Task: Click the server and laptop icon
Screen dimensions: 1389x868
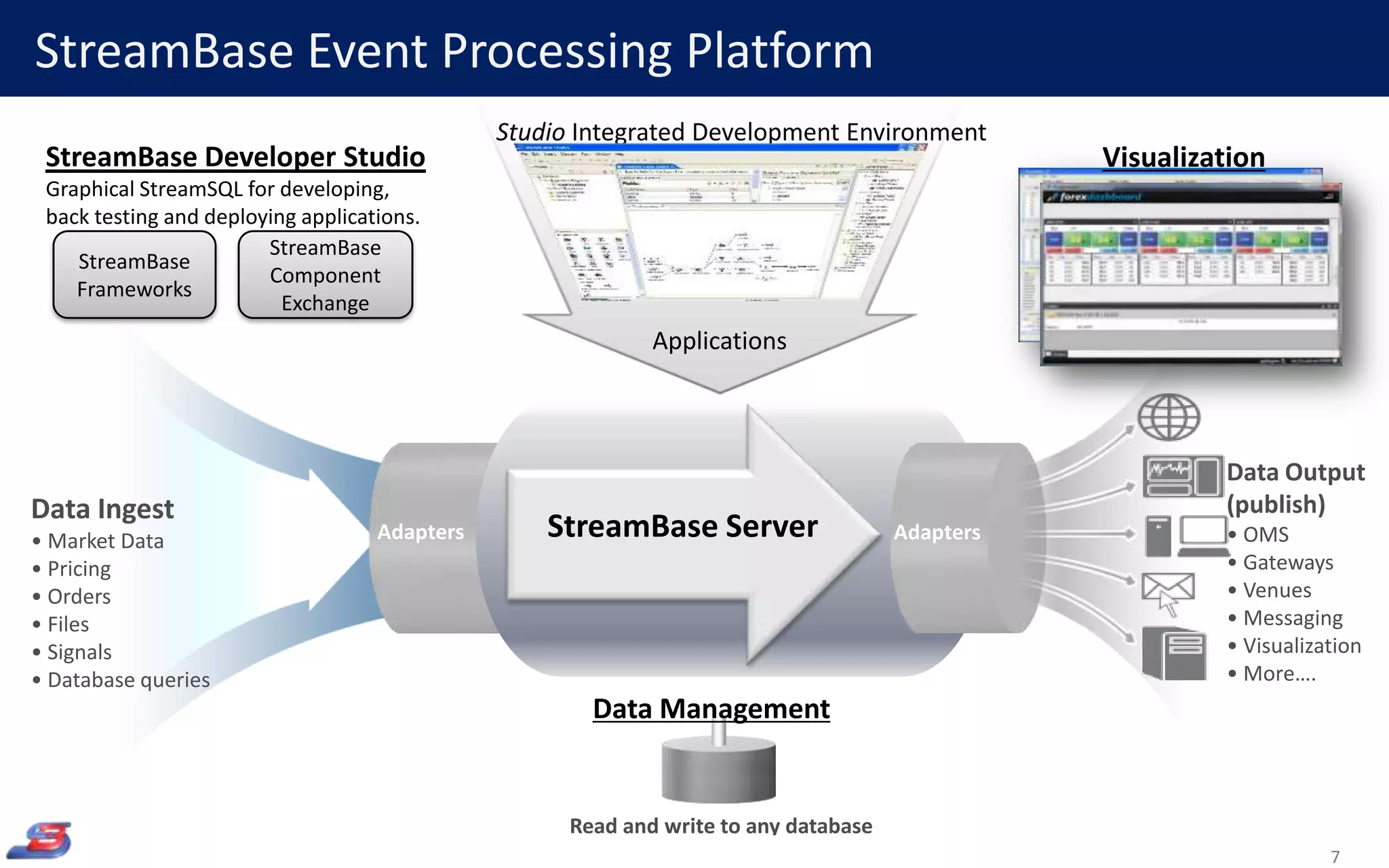Action: coord(1187,536)
